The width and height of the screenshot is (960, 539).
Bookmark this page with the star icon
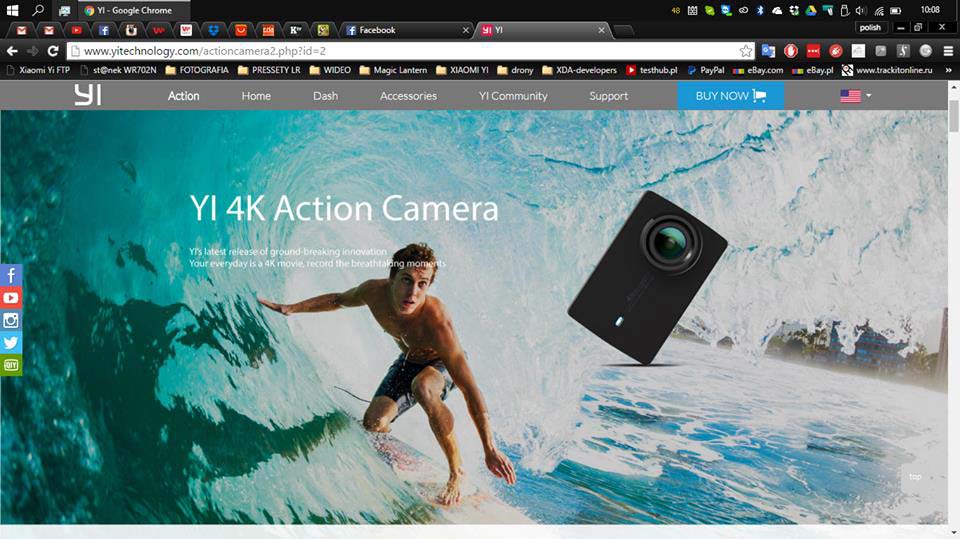tap(745, 51)
